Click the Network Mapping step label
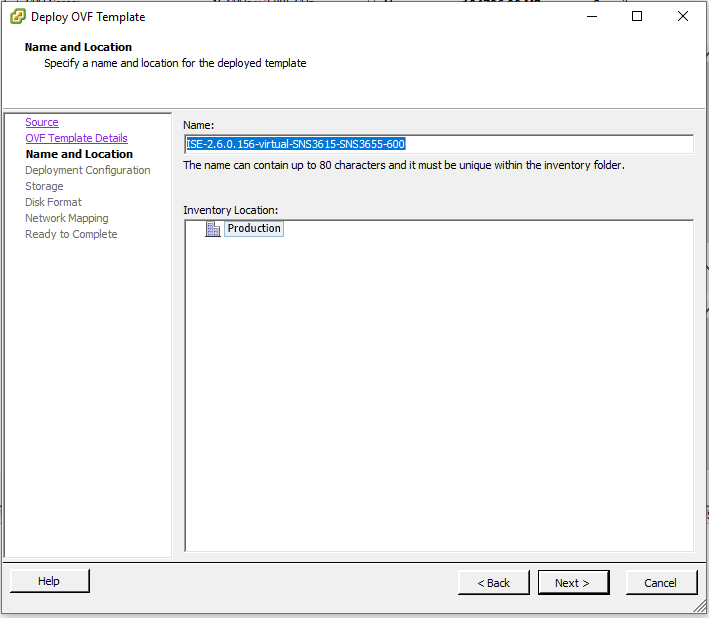This screenshot has height=618, width=709. click(x=66, y=218)
